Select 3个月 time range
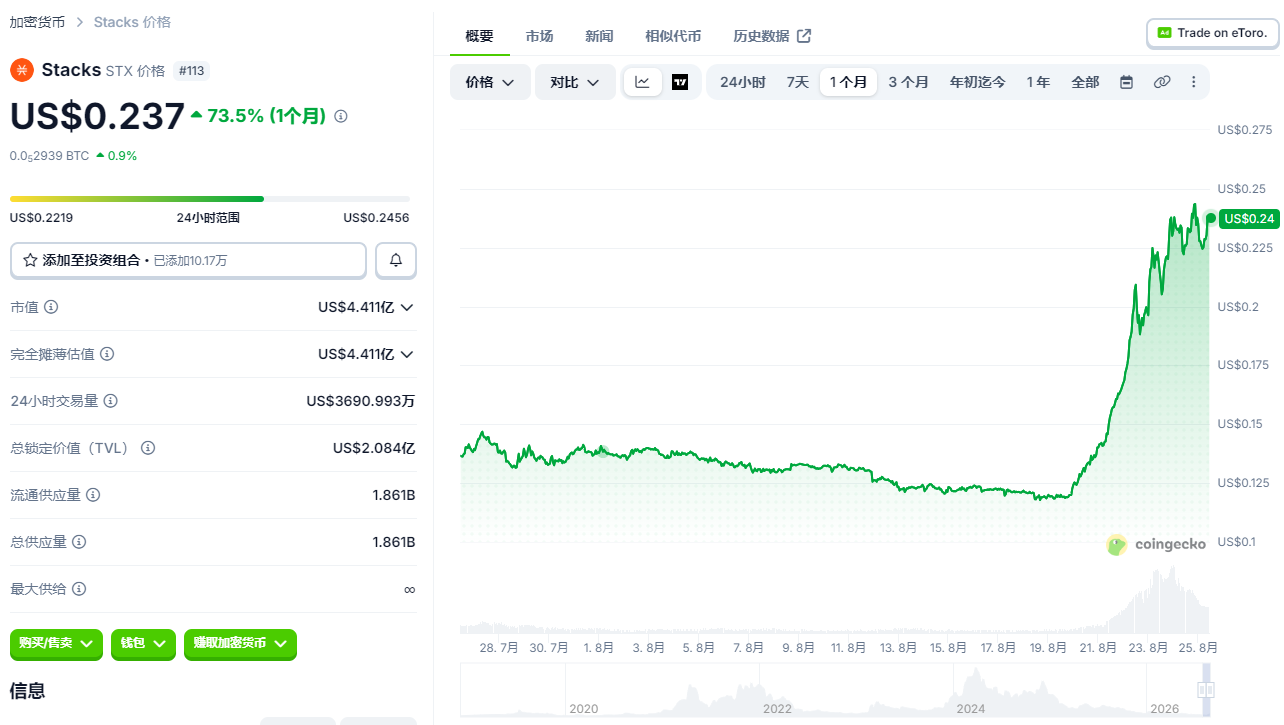Screen dimensions: 1284x725 click(x=908, y=82)
